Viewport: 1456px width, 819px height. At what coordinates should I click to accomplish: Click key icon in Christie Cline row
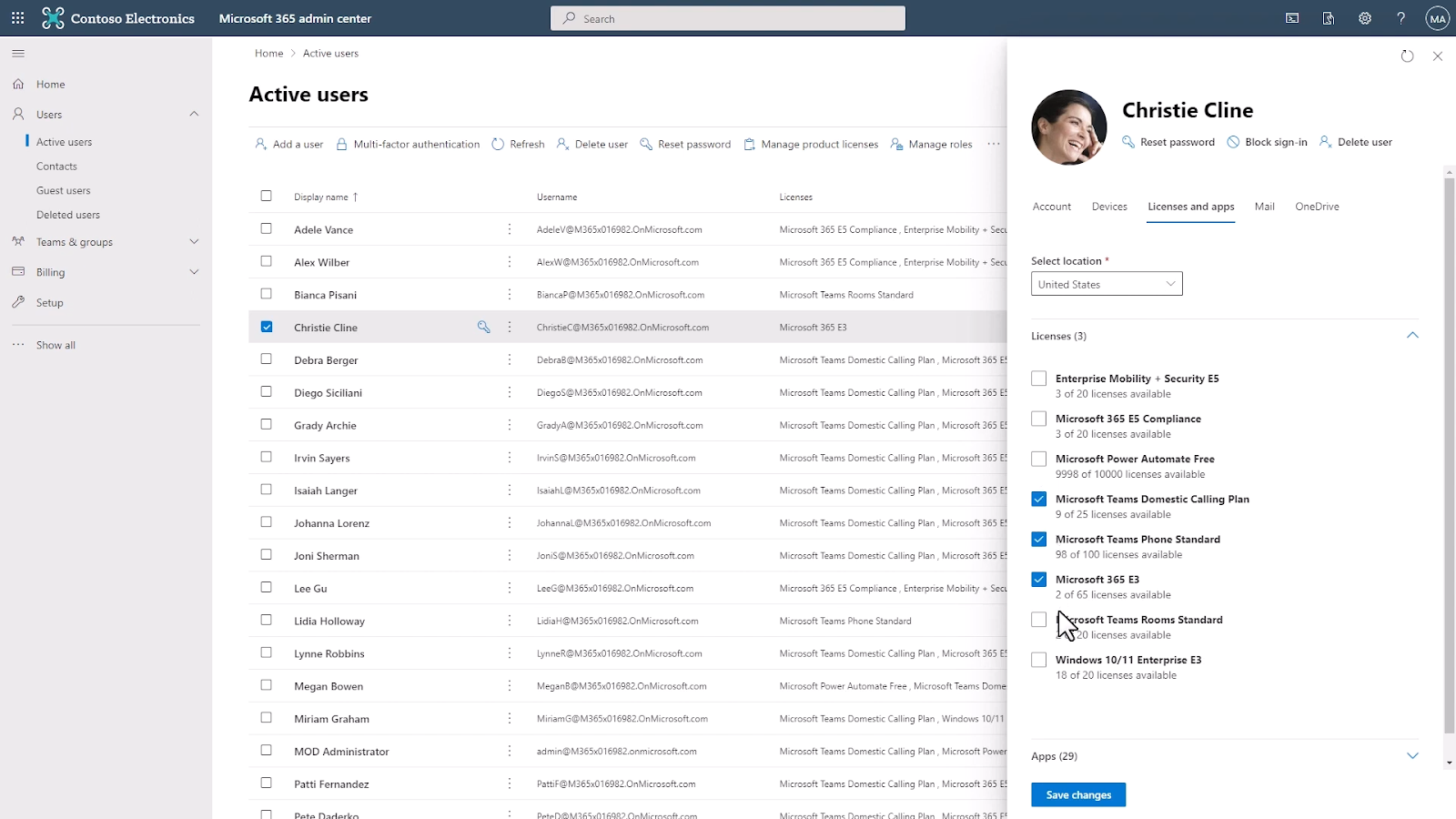(x=484, y=327)
